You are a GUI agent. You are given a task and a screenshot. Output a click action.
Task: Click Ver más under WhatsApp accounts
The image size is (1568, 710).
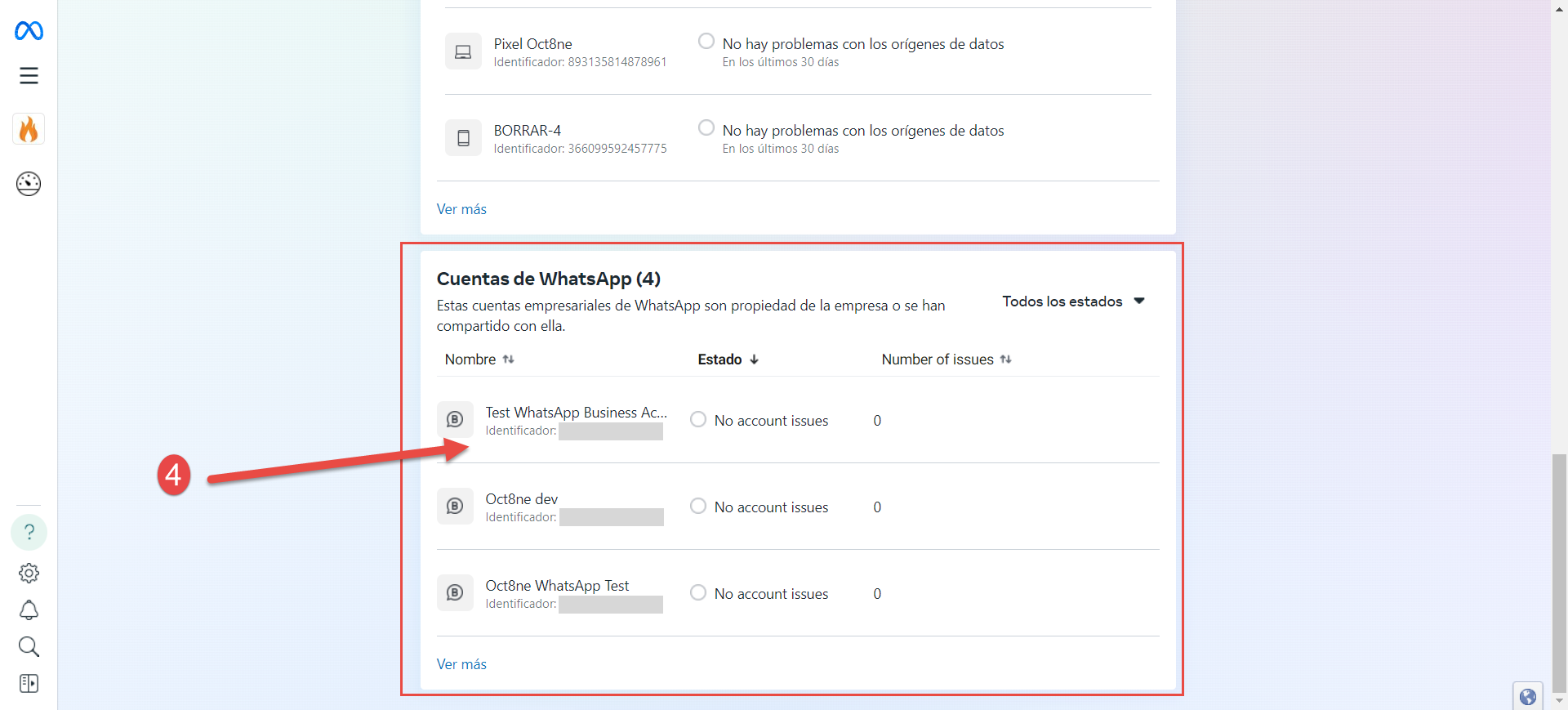click(x=461, y=664)
